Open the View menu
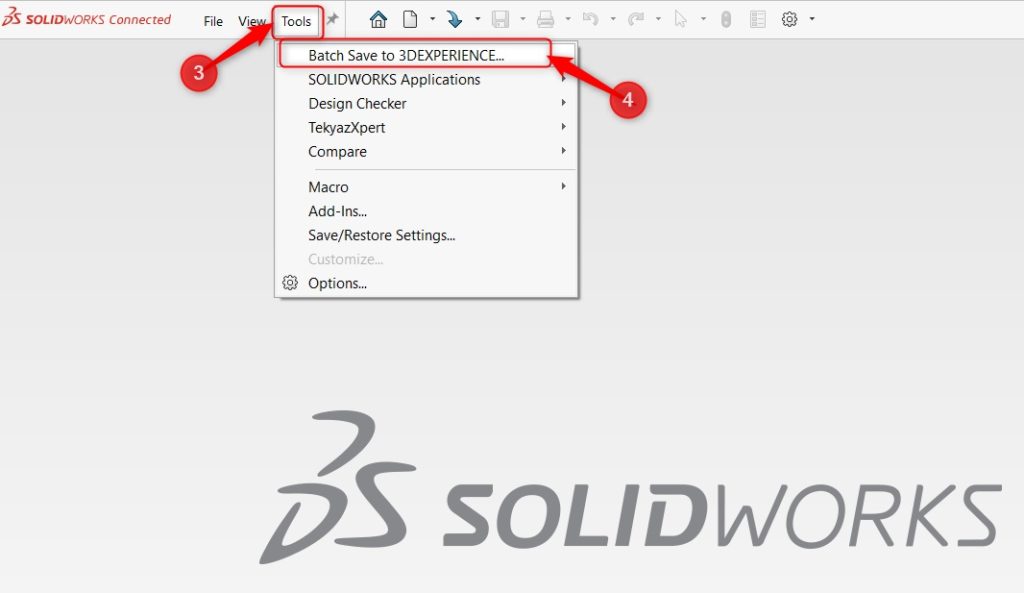Viewport: 1024px width, 593px height. (x=251, y=21)
